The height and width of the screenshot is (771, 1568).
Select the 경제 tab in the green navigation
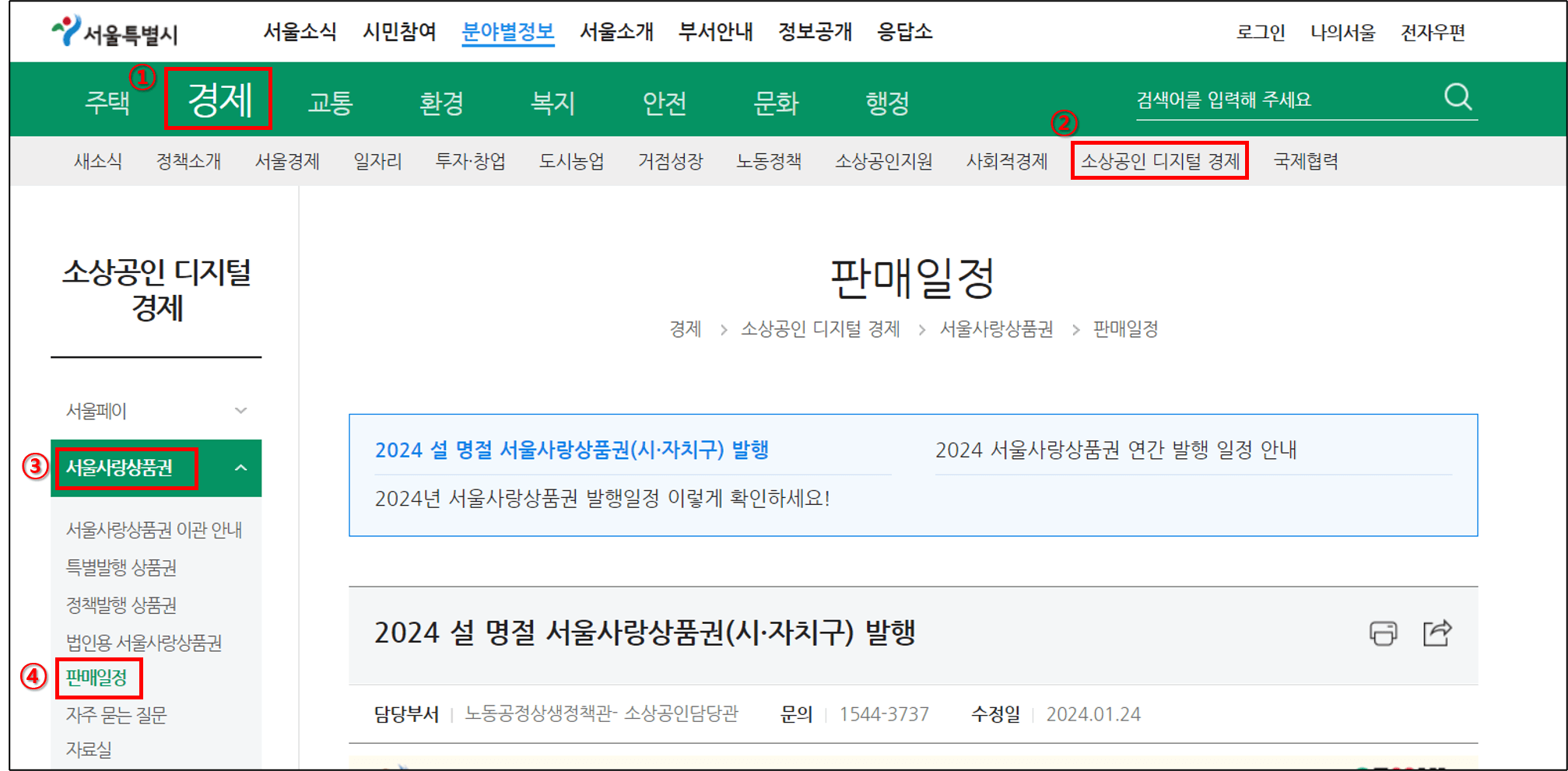pos(219,100)
